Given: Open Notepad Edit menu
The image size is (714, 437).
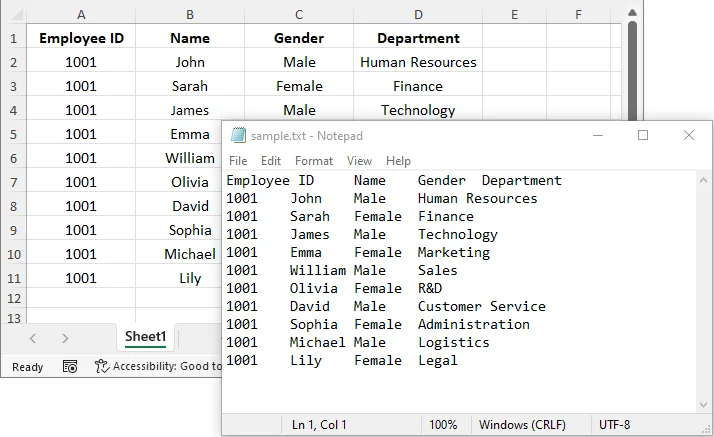Looking at the screenshot, I should tap(271, 161).
